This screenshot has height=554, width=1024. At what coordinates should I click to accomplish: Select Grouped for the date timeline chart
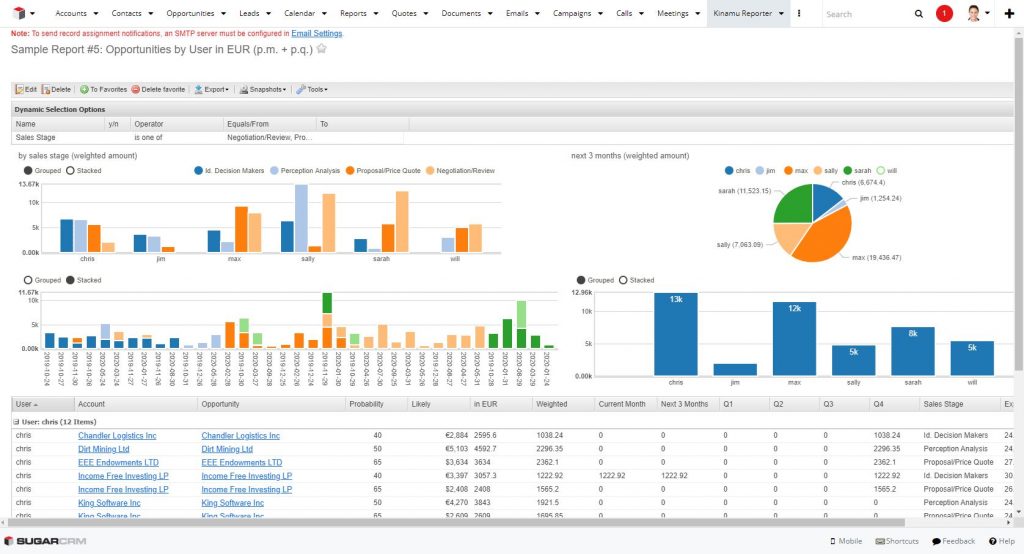[x=42, y=280]
